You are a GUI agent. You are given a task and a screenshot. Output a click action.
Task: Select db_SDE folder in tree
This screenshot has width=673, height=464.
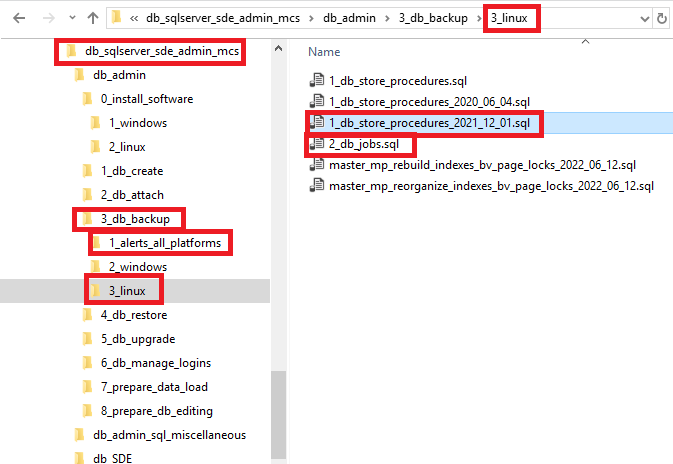(x=112, y=458)
